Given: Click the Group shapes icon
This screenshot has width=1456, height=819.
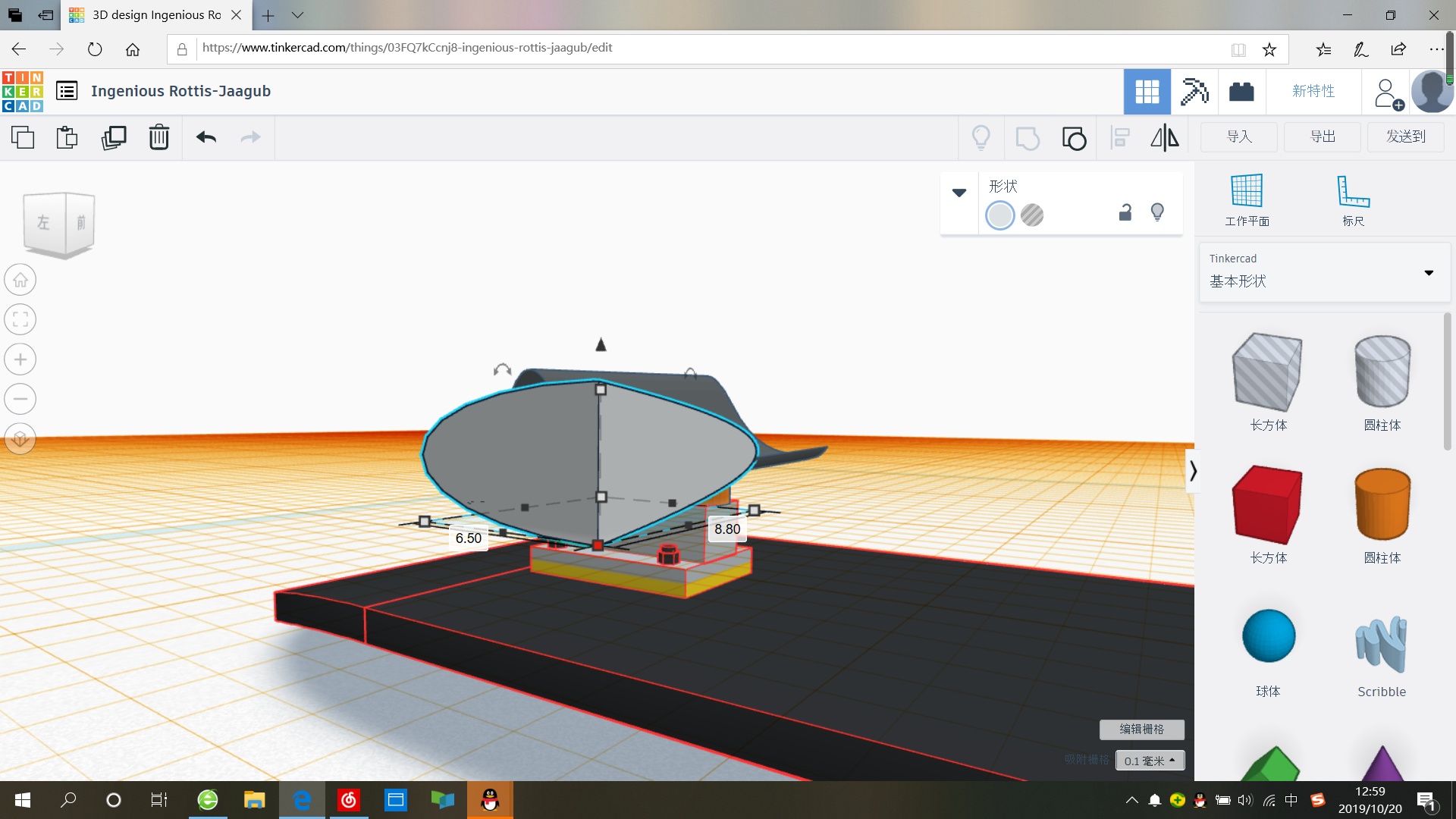Looking at the screenshot, I should click(x=1028, y=138).
